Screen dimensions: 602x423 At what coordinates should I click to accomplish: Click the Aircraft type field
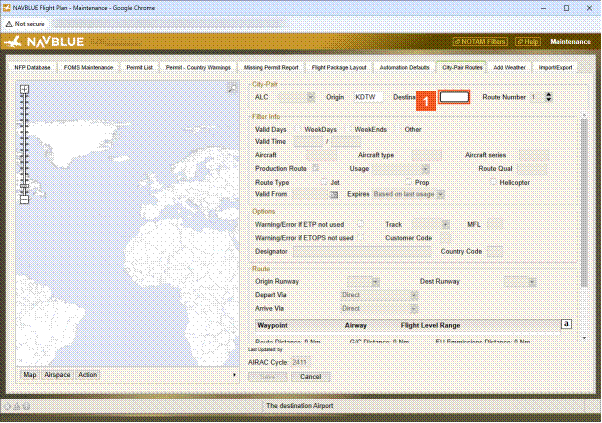click(426, 155)
